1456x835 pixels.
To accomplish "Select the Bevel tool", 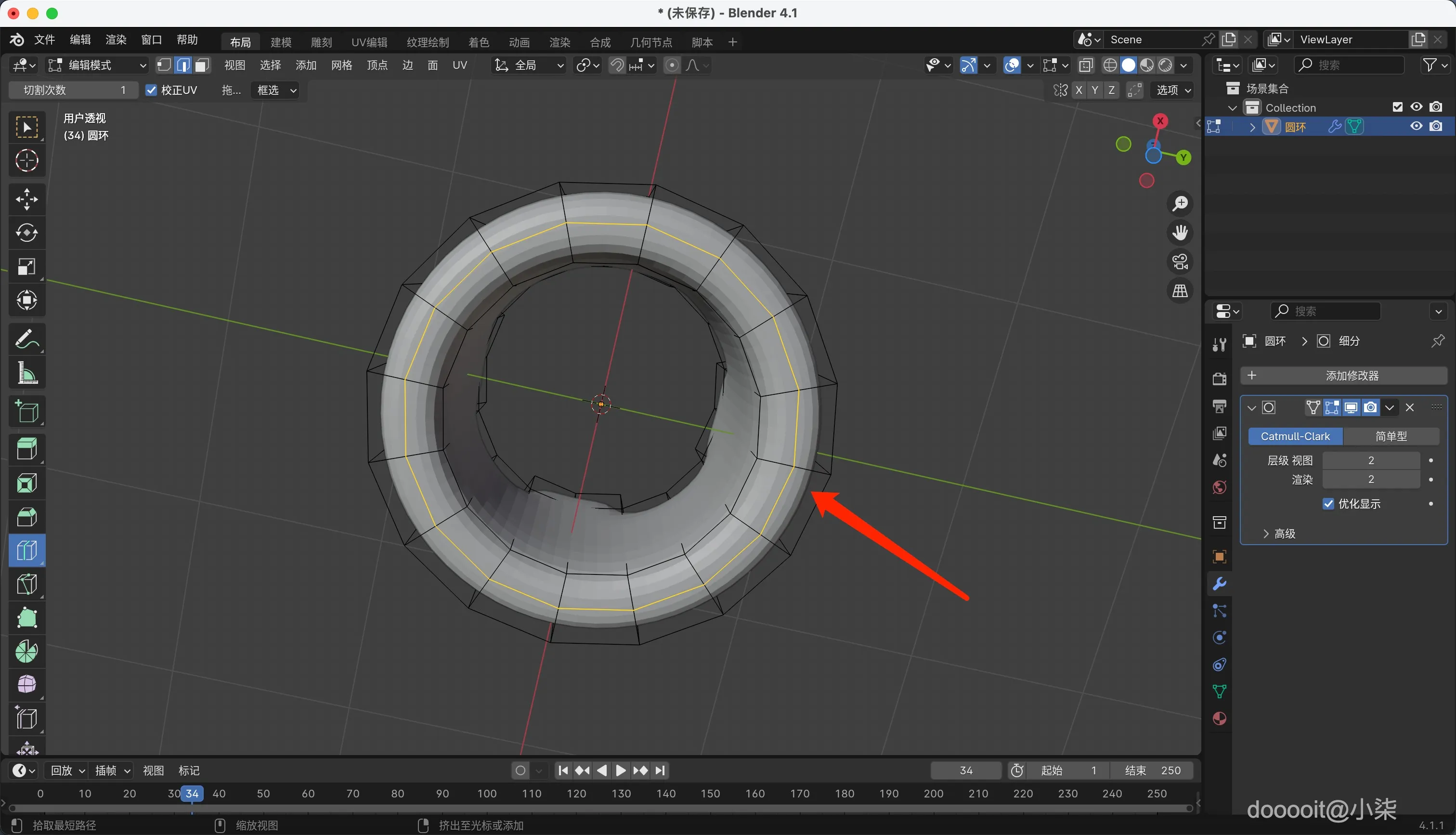I will pyautogui.click(x=26, y=517).
